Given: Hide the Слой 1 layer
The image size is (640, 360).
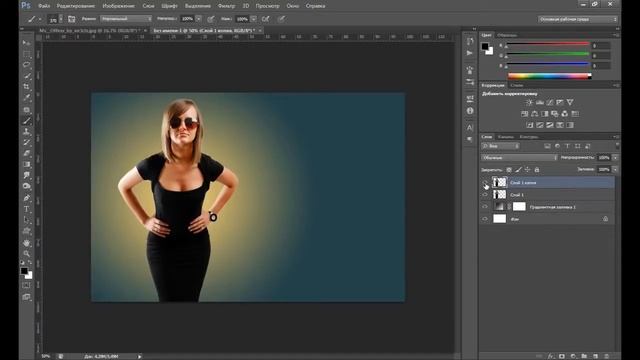Looking at the screenshot, I should [485, 195].
